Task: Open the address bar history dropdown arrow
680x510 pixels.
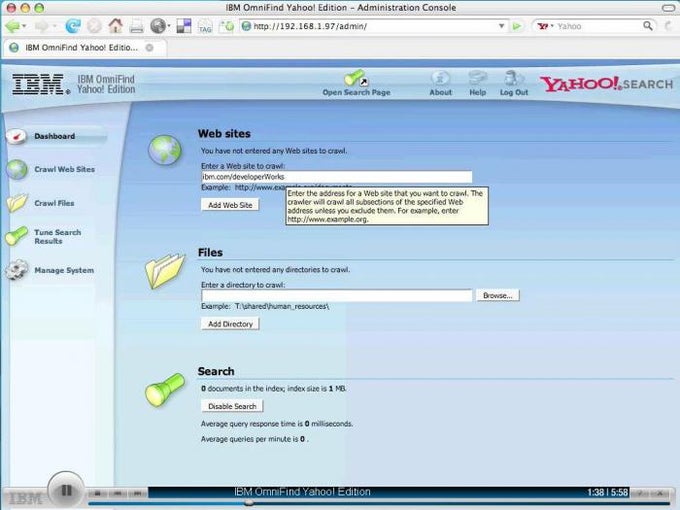Action: [x=502, y=26]
